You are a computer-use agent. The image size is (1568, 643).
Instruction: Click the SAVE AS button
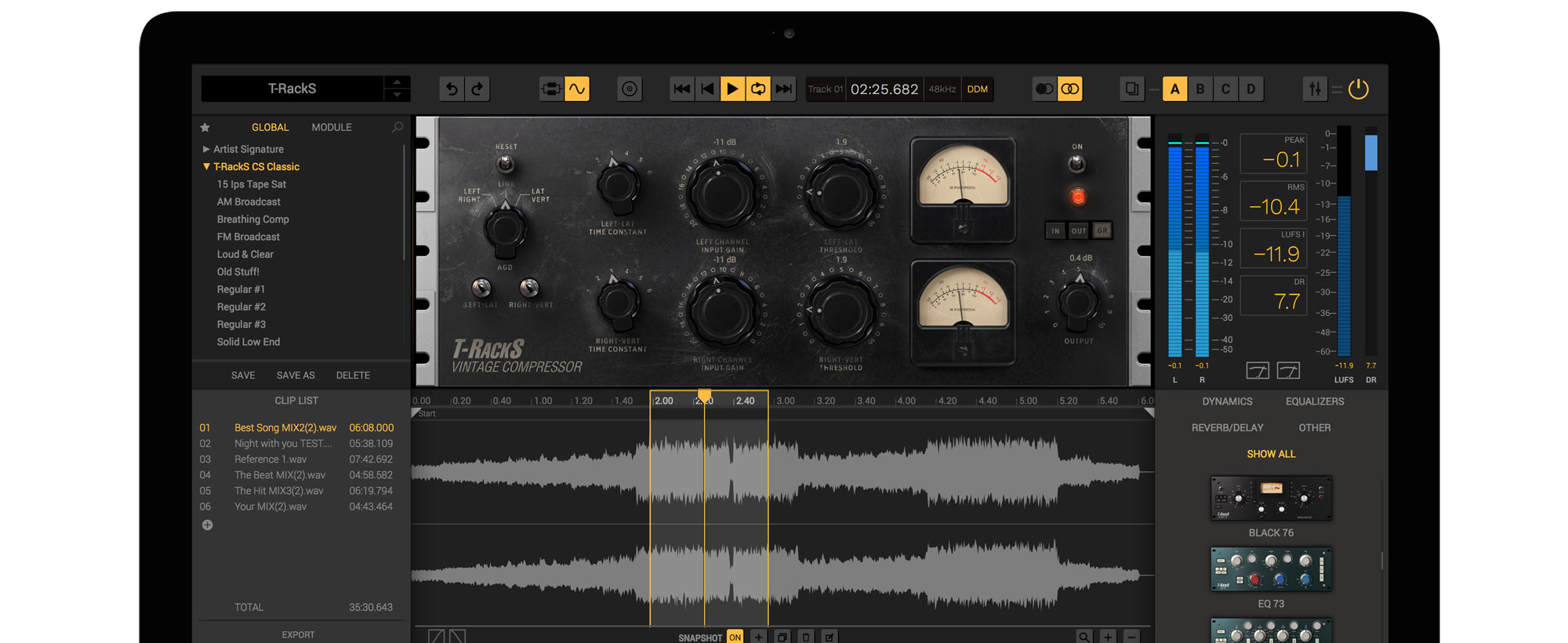(x=296, y=376)
